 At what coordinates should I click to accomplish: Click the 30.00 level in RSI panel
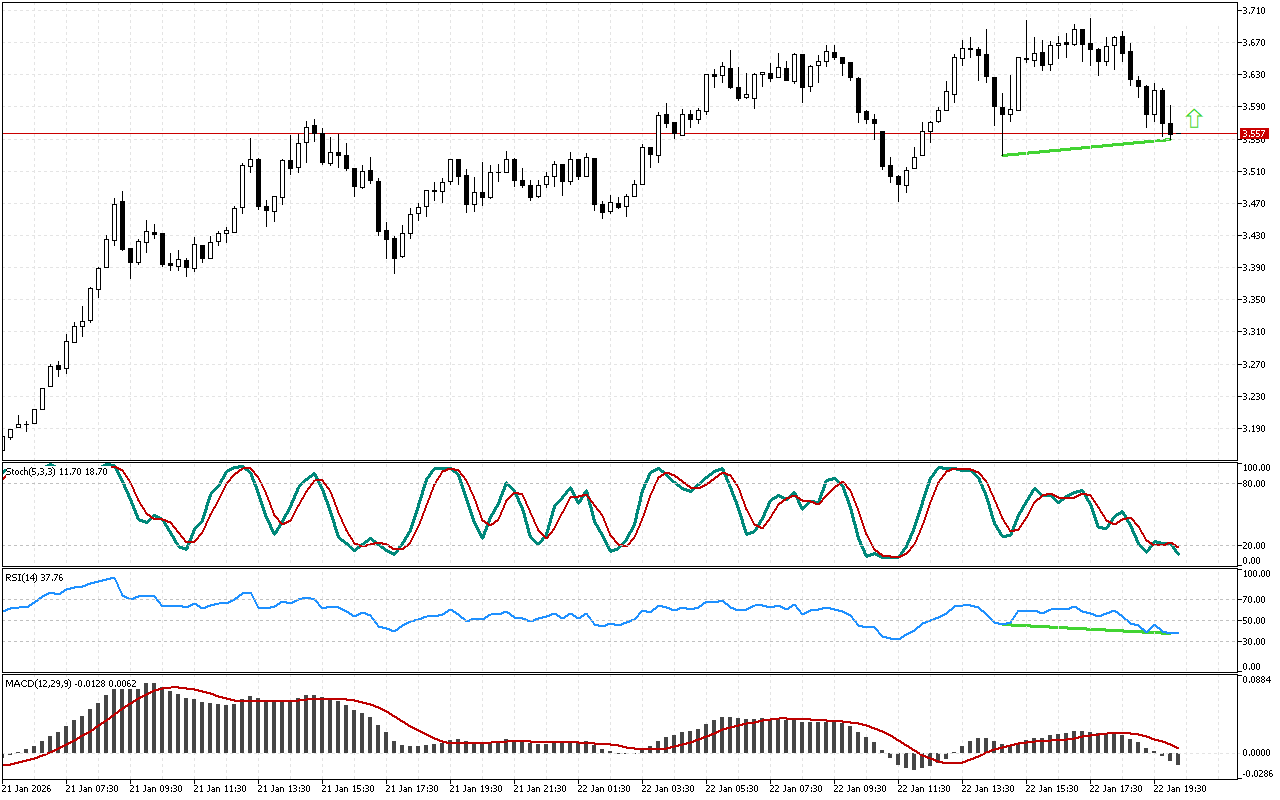1255,641
